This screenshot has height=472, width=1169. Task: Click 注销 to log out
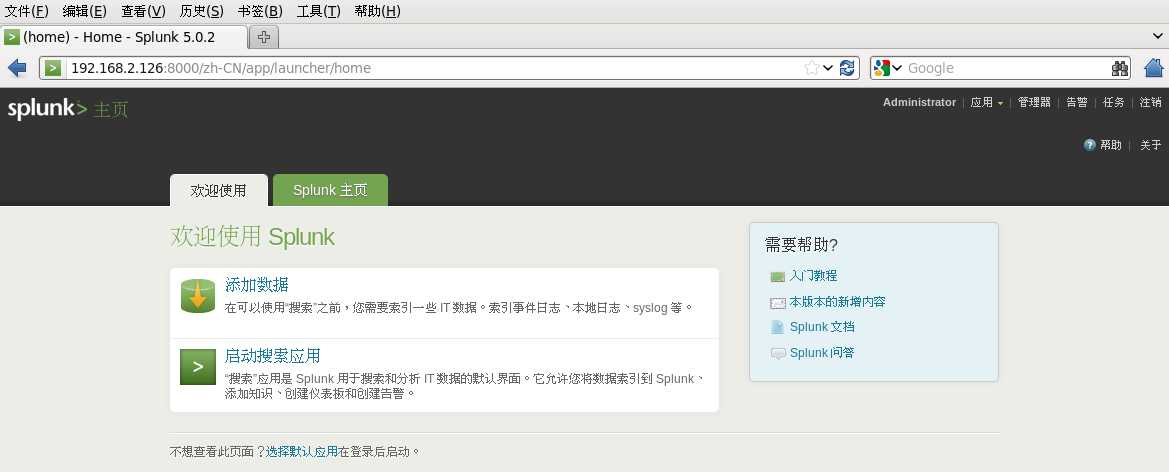click(1150, 103)
